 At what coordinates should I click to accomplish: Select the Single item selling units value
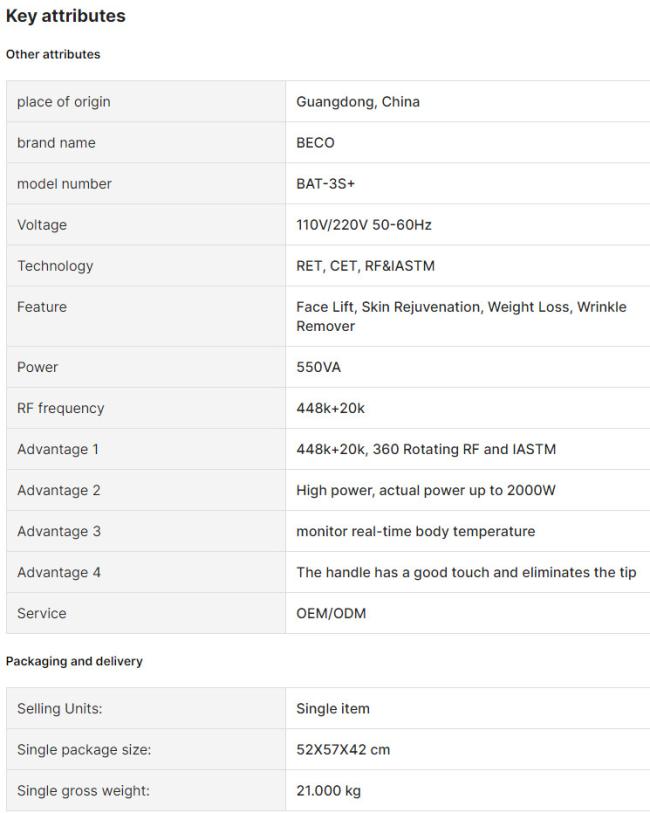click(x=333, y=708)
